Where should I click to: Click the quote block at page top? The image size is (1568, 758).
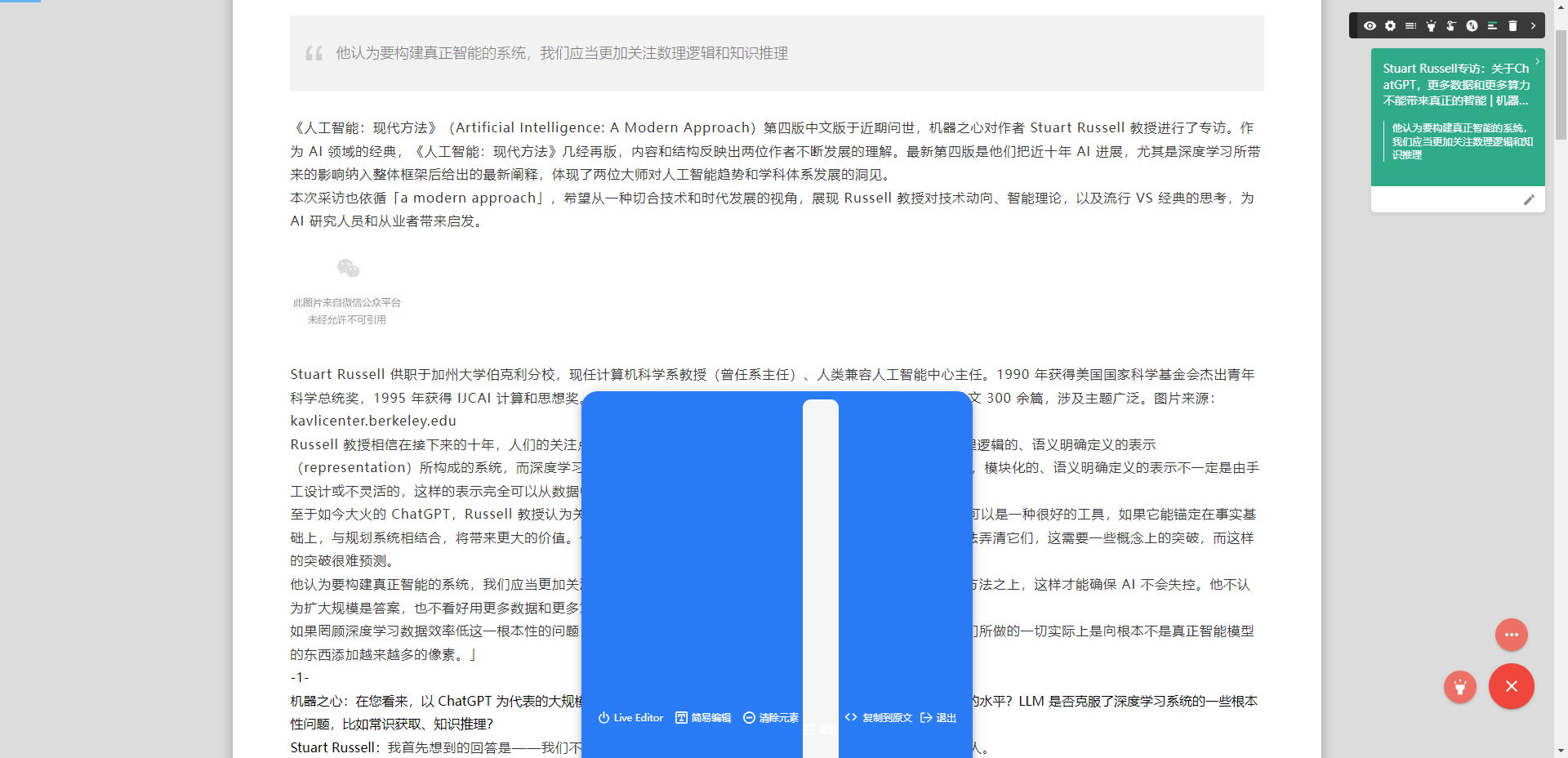(x=777, y=53)
